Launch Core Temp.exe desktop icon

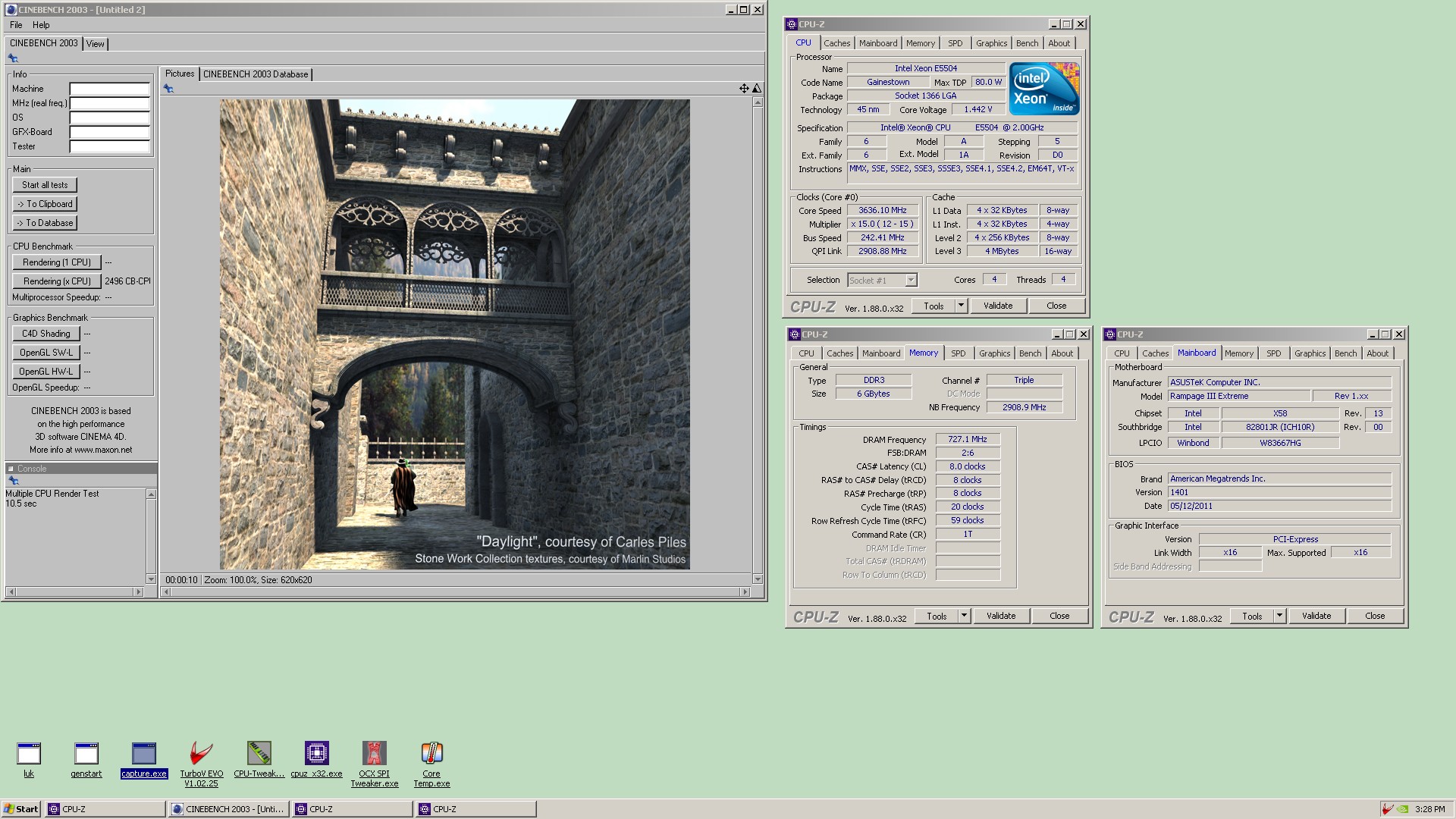431,764
